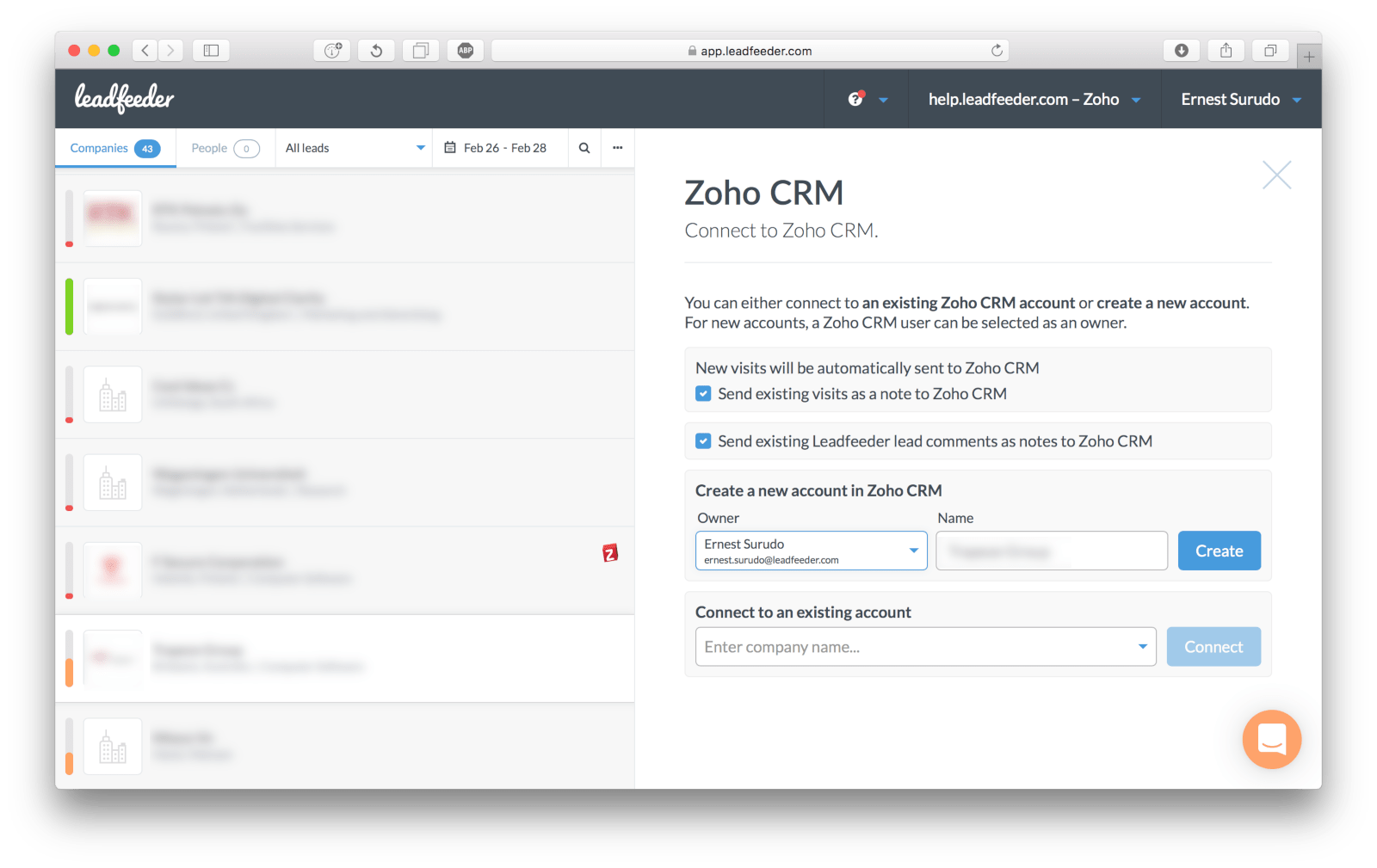Disable sending lead comments as notes
This screenshot has width=1377, height=868.
click(702, 440)
